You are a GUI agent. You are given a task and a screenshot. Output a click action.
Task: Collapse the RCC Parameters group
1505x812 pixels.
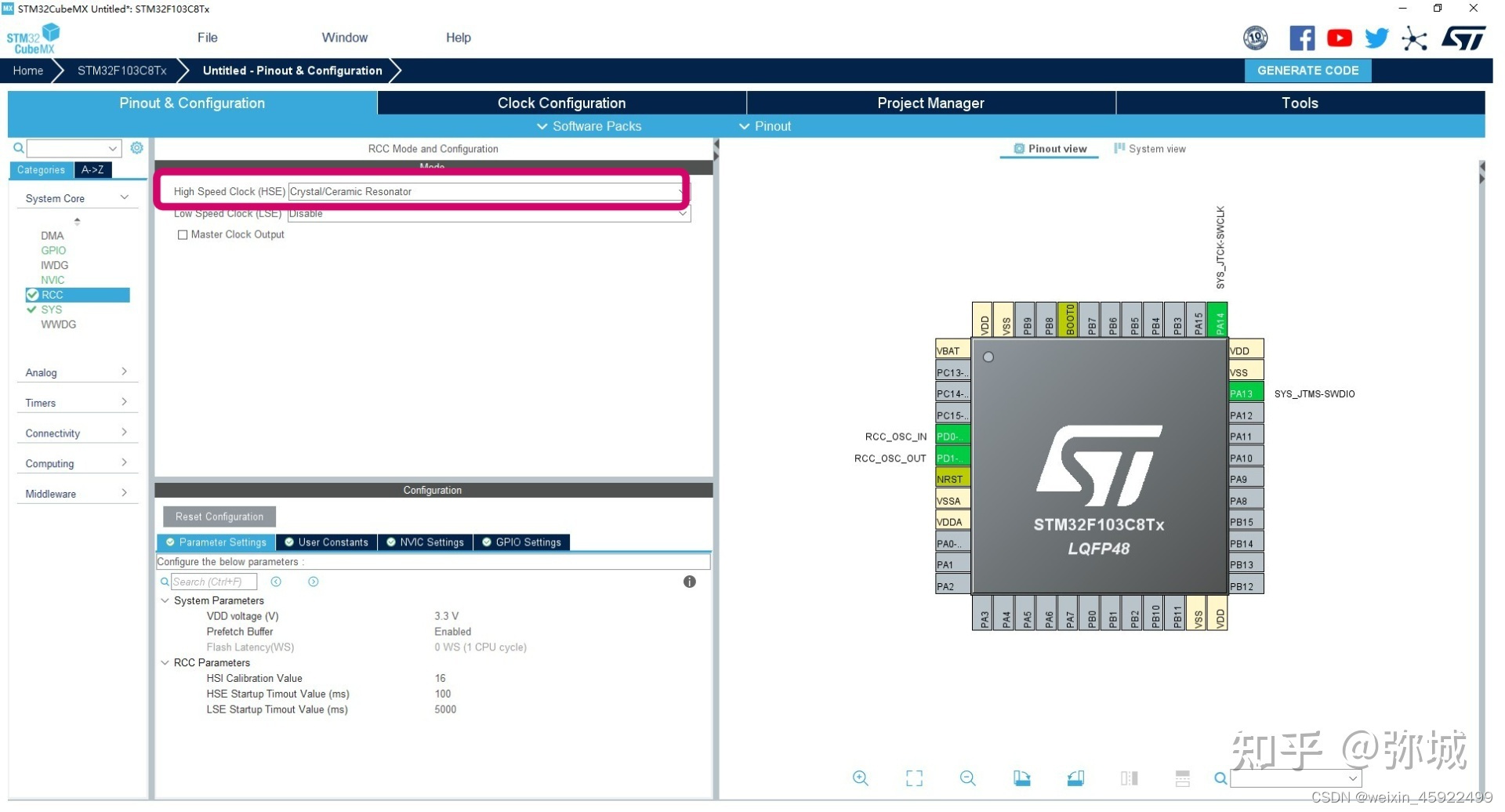click(x=165, y=663)
